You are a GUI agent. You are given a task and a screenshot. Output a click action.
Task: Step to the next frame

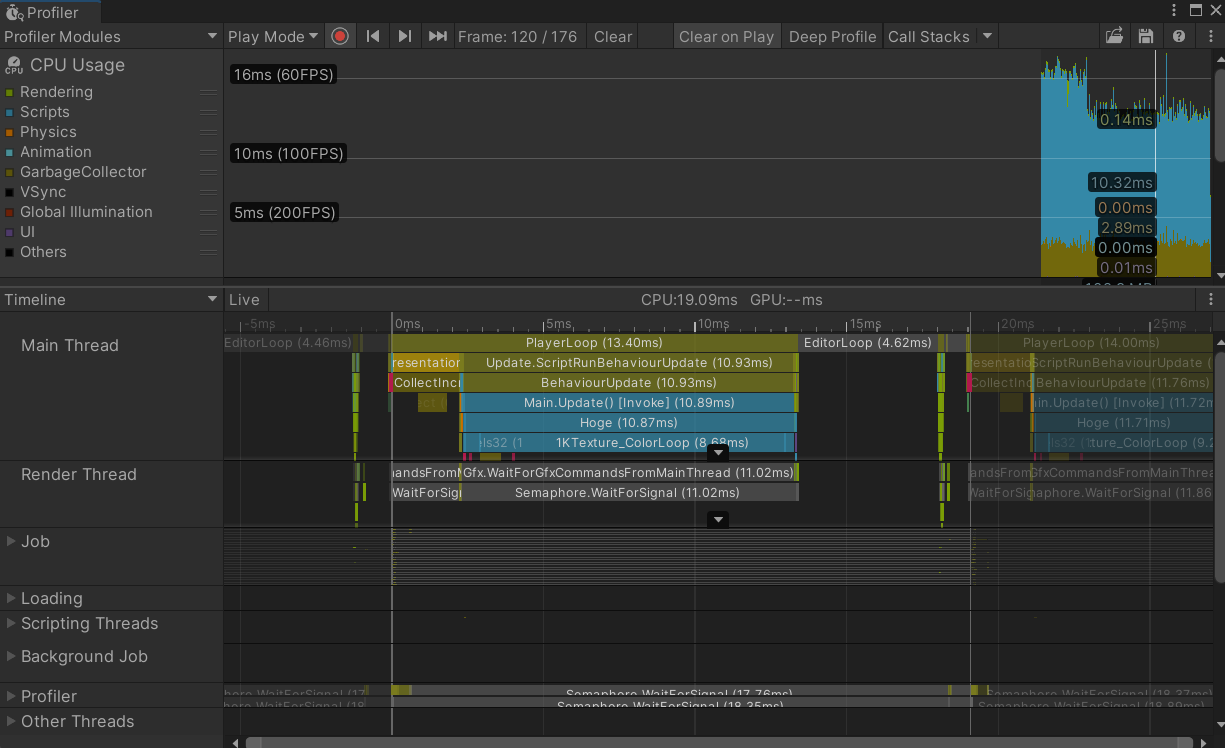405,35
